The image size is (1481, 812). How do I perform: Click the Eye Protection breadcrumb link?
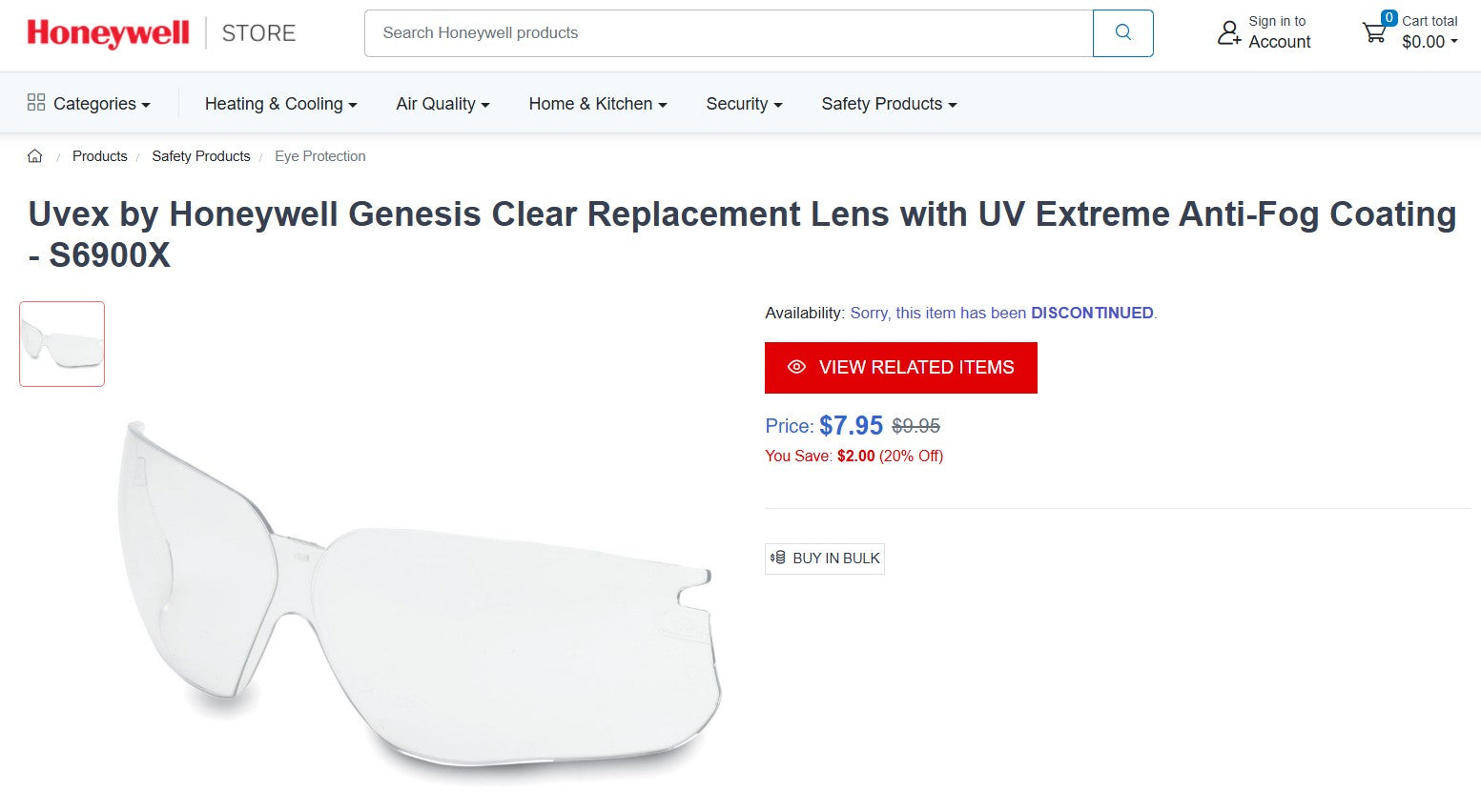click(x=319, y=155)
